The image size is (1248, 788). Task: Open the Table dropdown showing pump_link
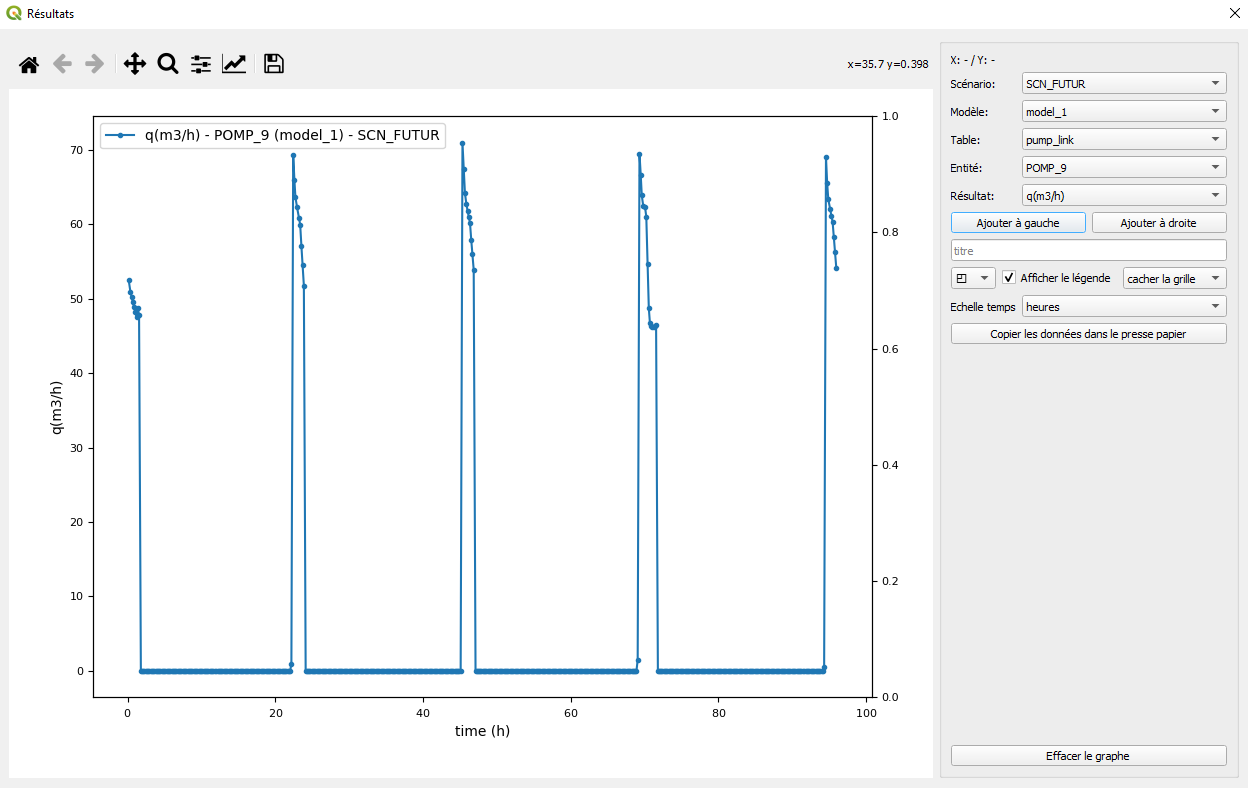click(1124, 140)
